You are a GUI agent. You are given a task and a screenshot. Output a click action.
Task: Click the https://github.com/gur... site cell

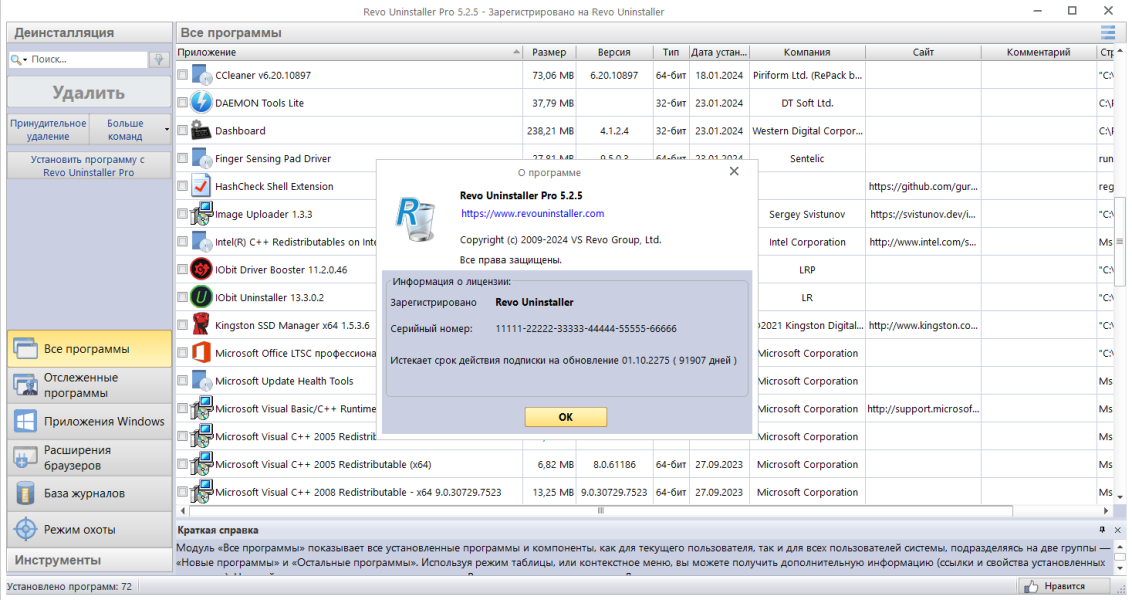coord(923,186)
